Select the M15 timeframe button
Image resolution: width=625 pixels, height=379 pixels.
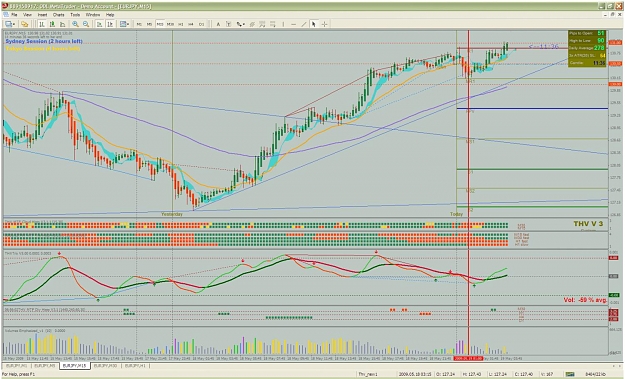160,24
